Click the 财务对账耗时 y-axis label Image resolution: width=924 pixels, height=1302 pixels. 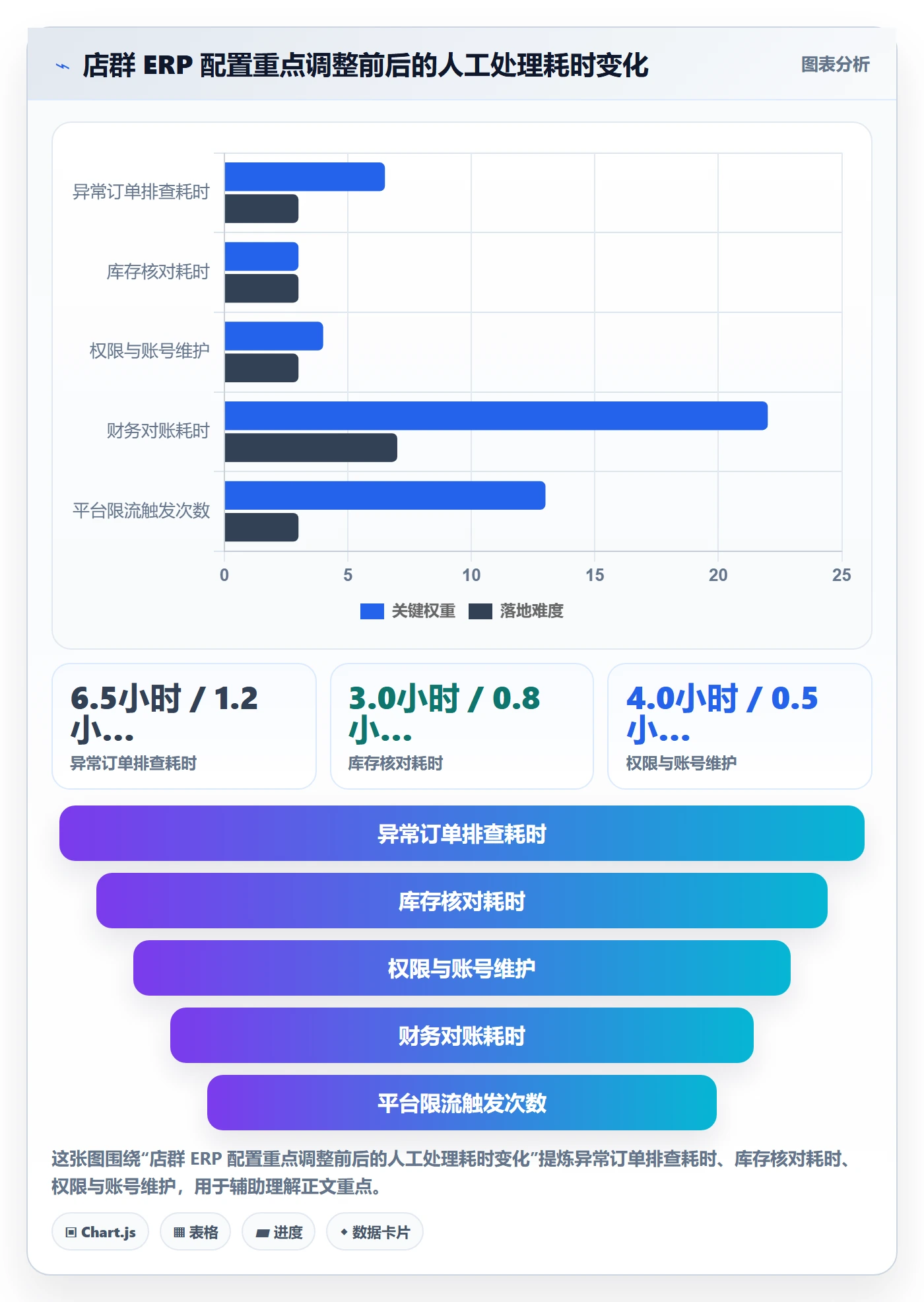(158, 431)
